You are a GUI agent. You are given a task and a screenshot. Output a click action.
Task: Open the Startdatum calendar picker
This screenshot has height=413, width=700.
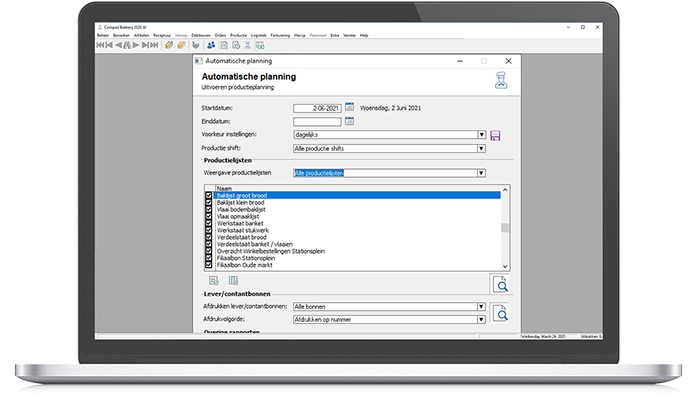point(350,106)
